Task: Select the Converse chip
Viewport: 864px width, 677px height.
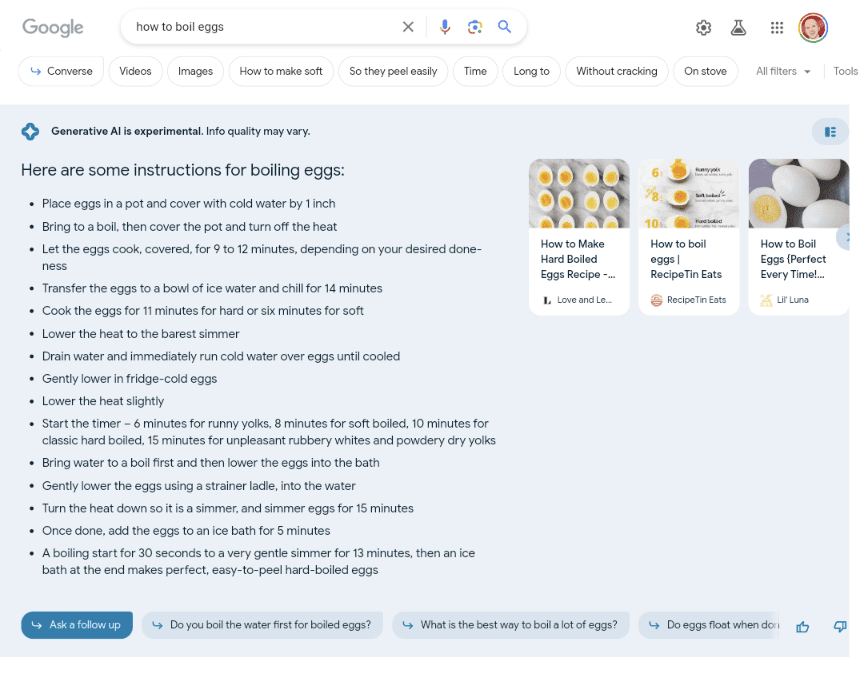Action: click(x=61, y=71)
